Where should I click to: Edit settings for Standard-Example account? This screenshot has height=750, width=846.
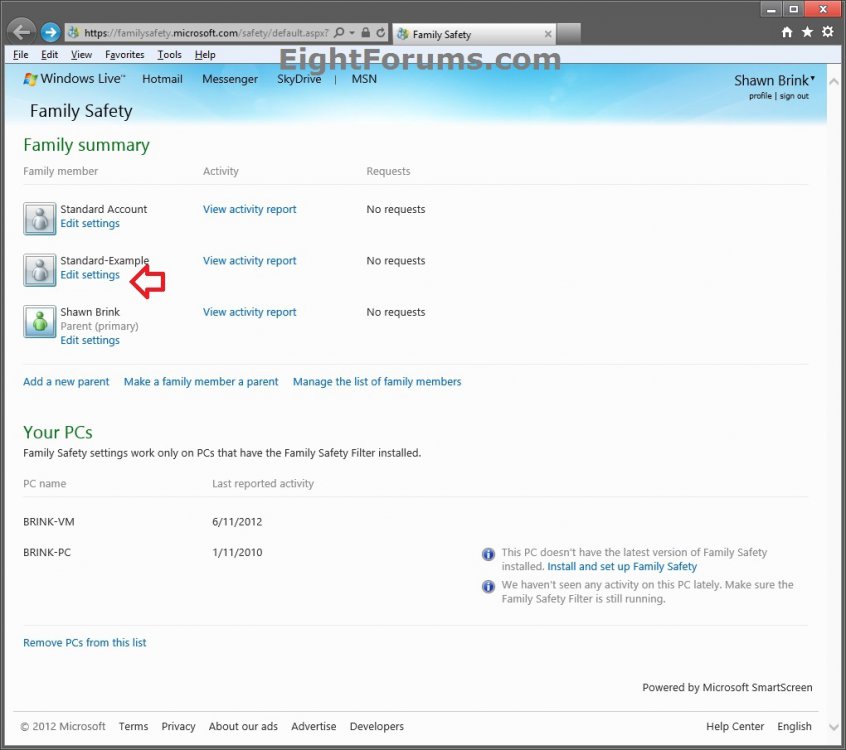(90, 274)
